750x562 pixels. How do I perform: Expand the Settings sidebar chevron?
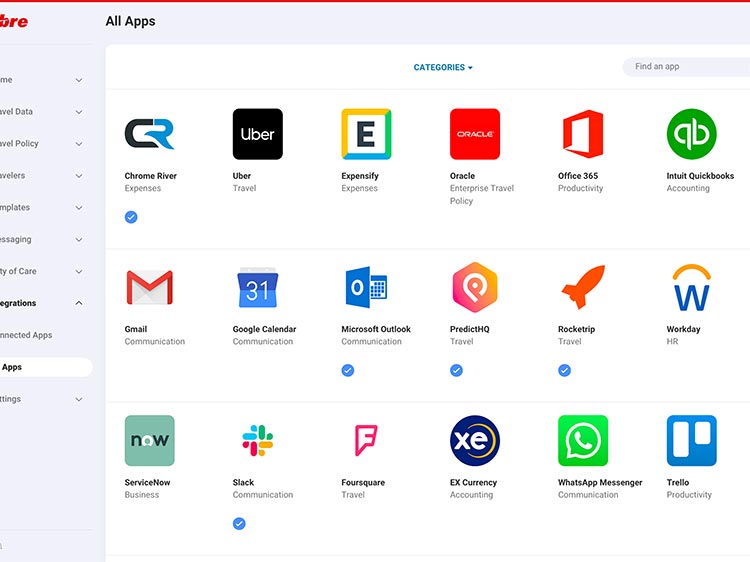coord(79,399)
